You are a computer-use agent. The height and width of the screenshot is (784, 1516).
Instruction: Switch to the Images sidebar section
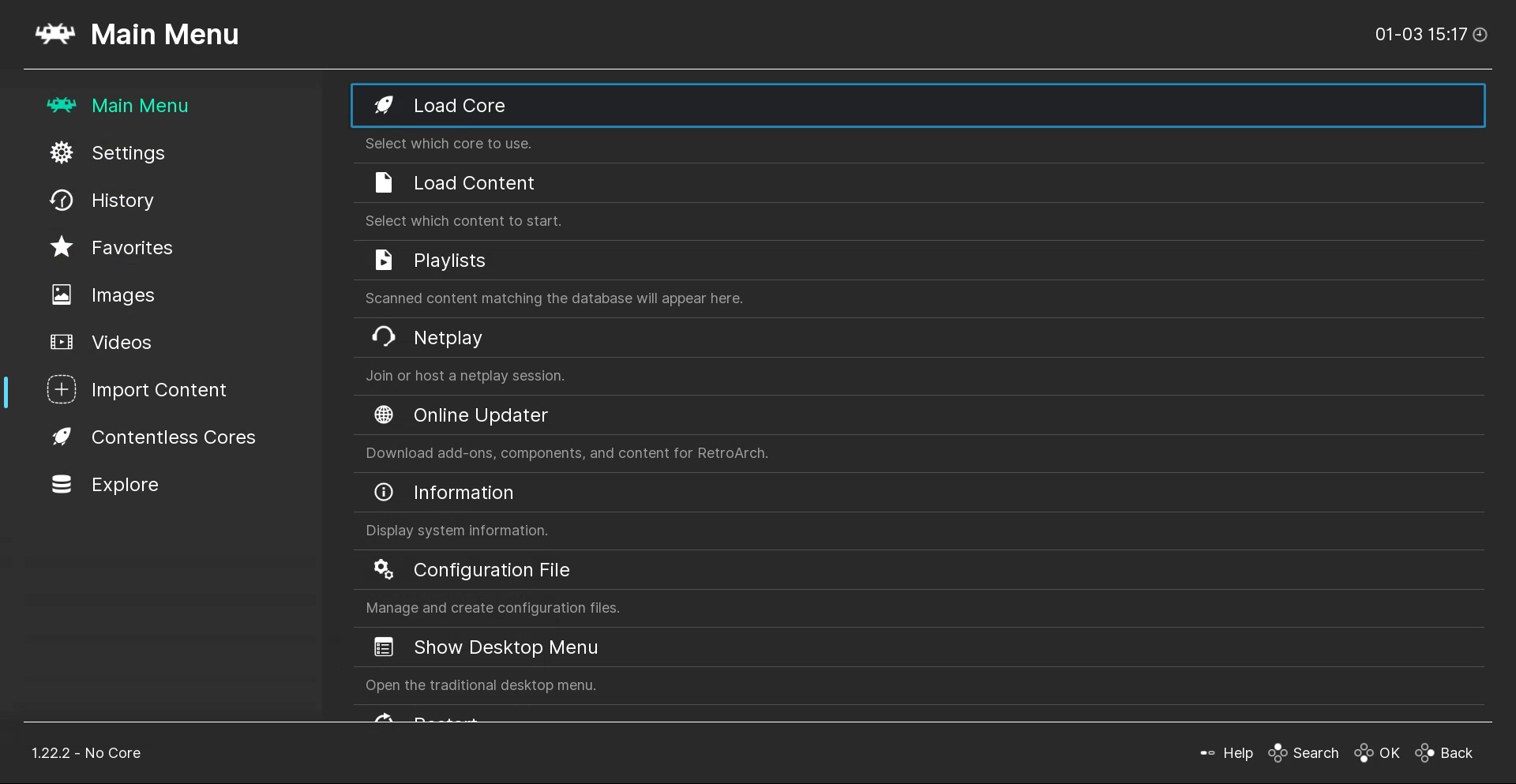(122, 295)
